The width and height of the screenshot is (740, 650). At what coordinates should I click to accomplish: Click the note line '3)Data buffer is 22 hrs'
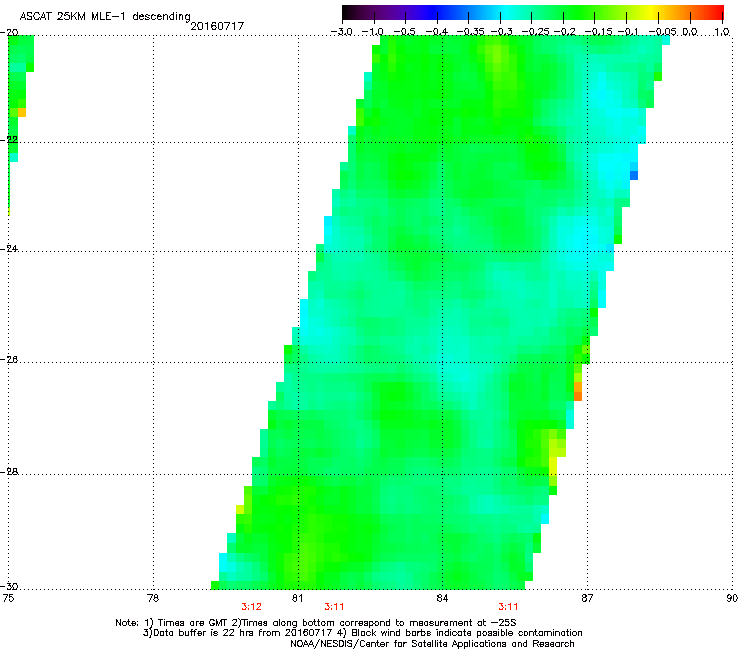(362, 633)
